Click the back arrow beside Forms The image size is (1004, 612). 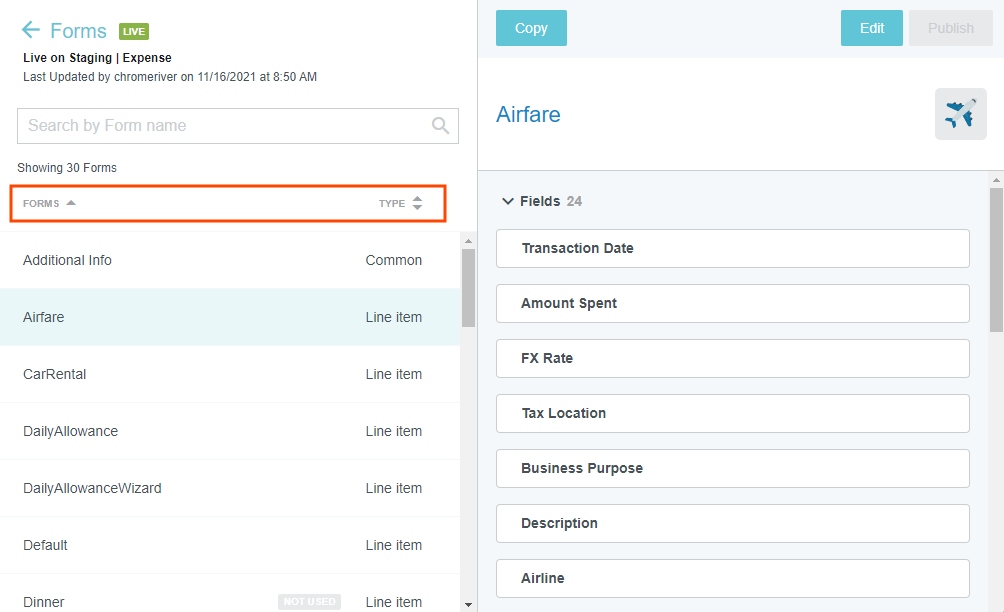tap(31, 30)
